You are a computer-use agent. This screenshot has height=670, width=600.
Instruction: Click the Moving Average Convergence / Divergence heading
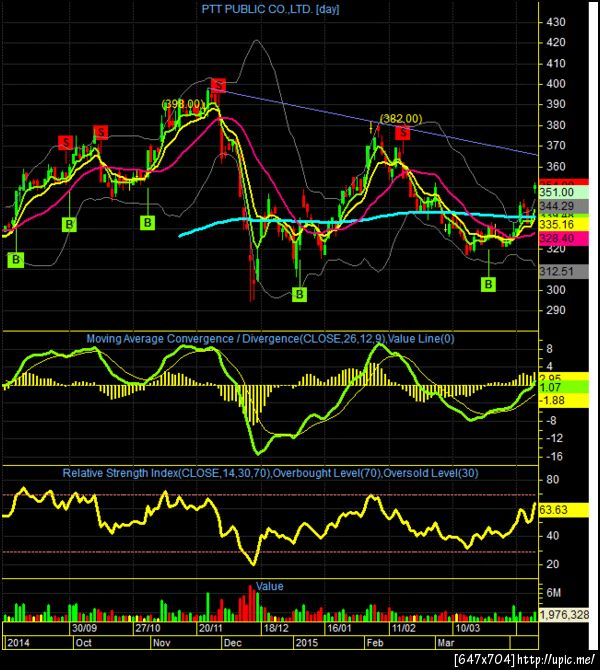(x=271, y=339)
